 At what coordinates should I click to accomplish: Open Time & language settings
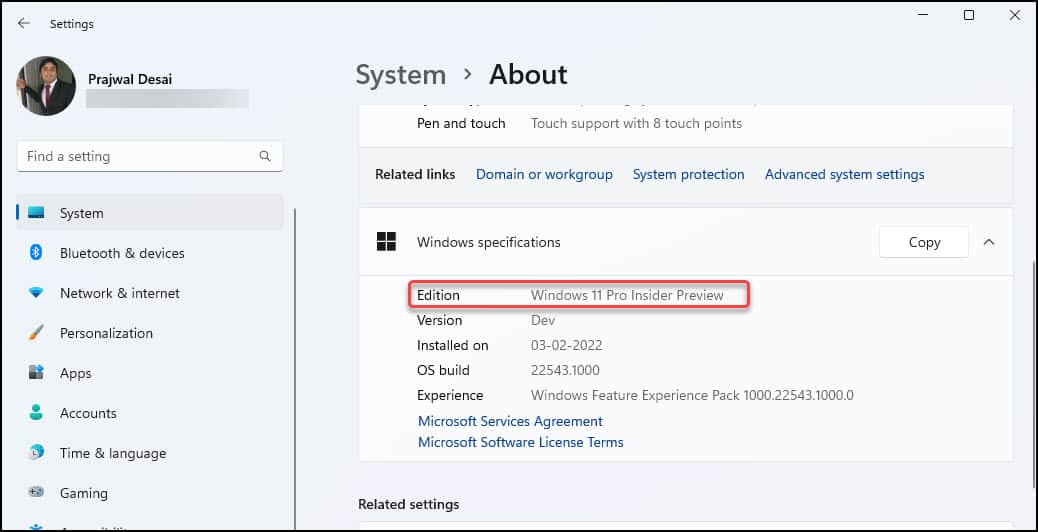(150, 453)
